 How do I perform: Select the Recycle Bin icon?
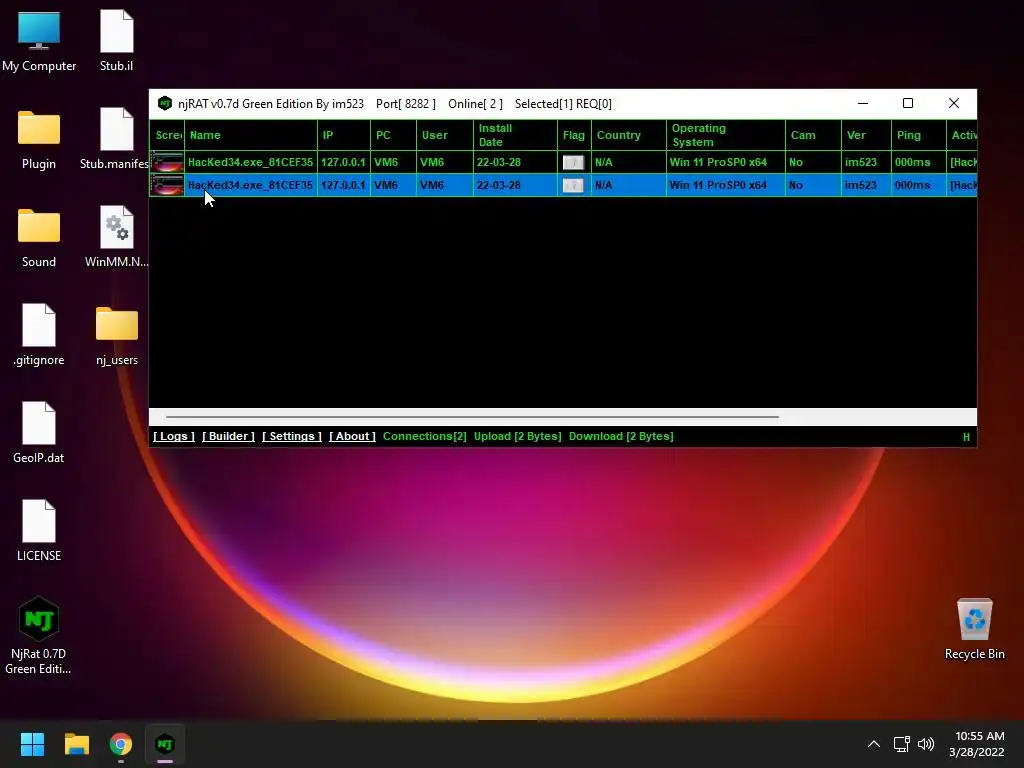[x=974, y=629]
